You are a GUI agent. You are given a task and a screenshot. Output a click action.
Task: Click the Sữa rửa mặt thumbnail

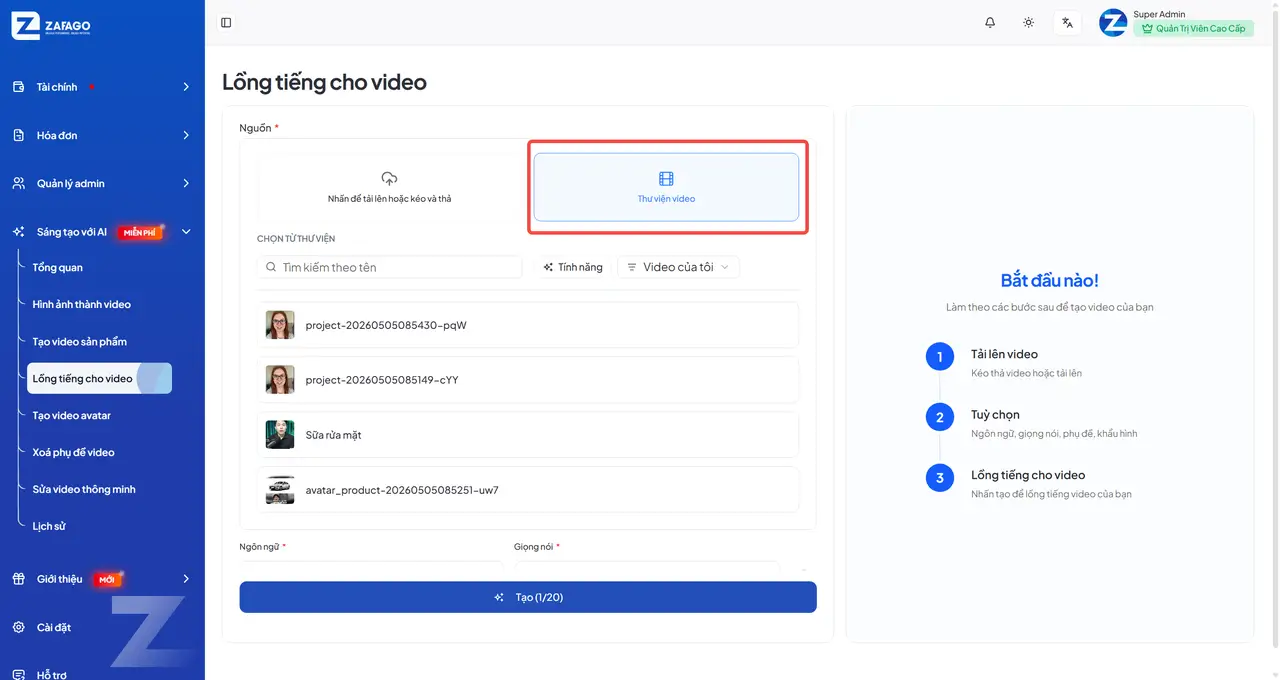click(280, 435)
